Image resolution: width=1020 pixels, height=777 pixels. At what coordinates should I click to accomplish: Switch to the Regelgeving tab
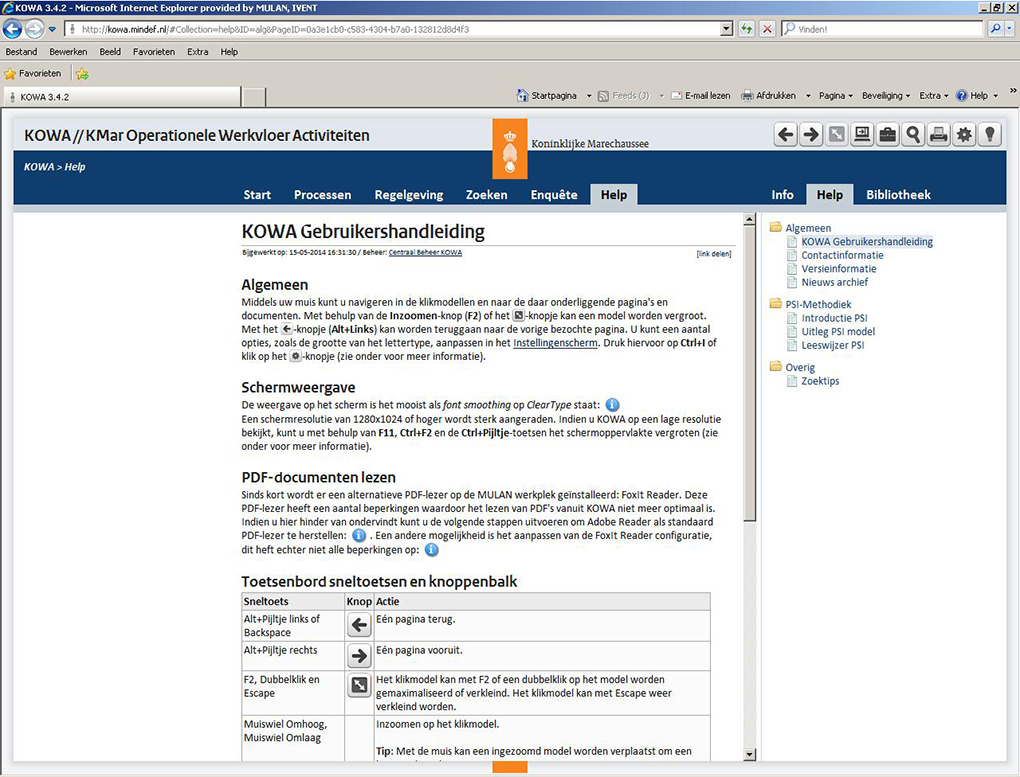pyautogui.click(x=408, y=195)
